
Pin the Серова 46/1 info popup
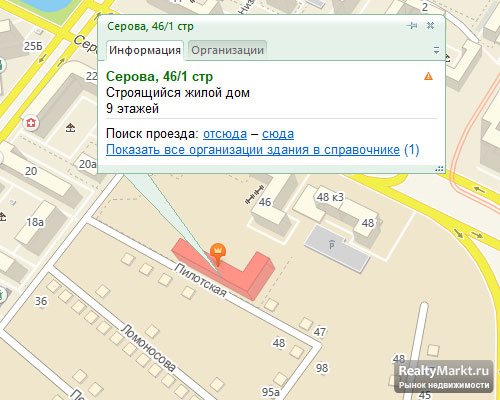413,26
